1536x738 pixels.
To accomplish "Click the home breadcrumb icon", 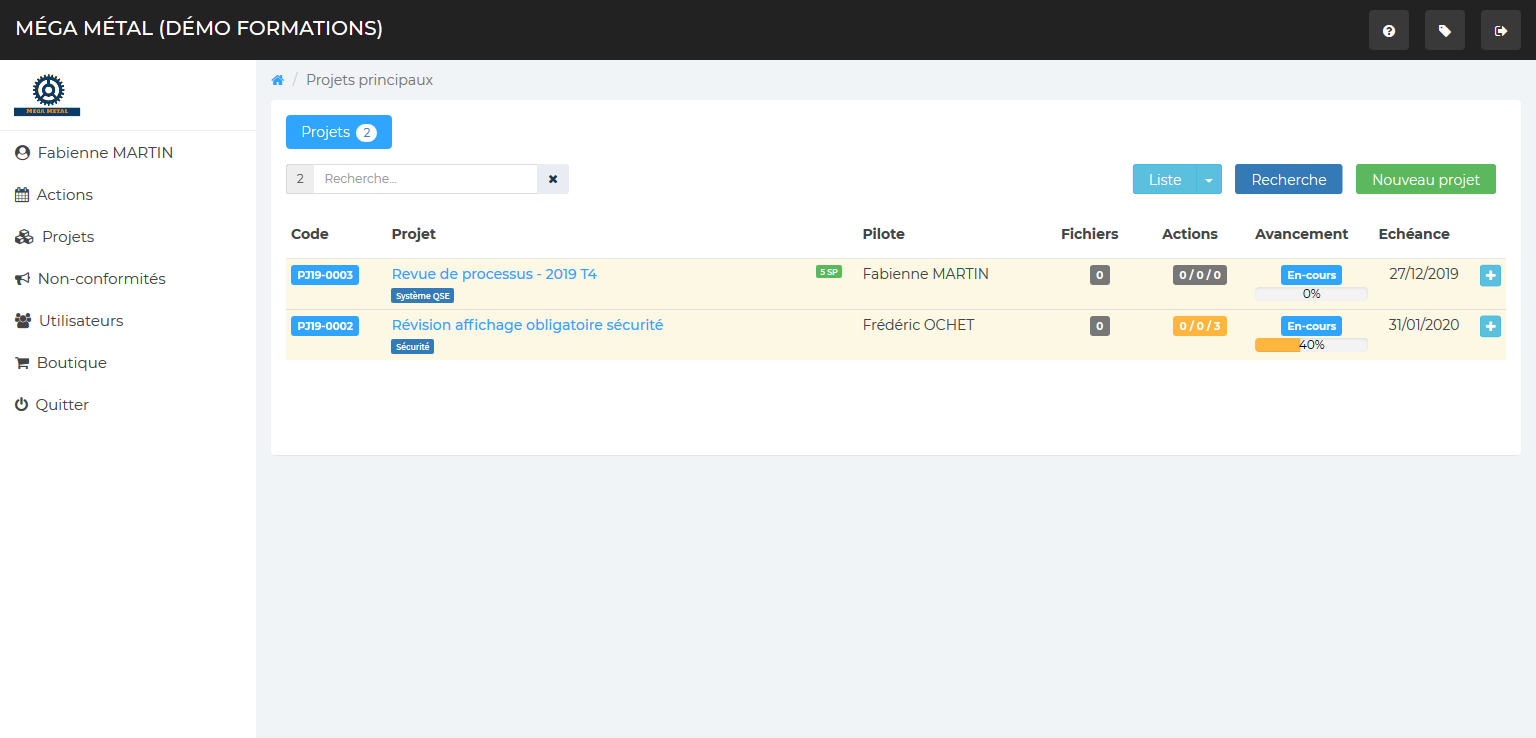I will [x=278, y=80].
